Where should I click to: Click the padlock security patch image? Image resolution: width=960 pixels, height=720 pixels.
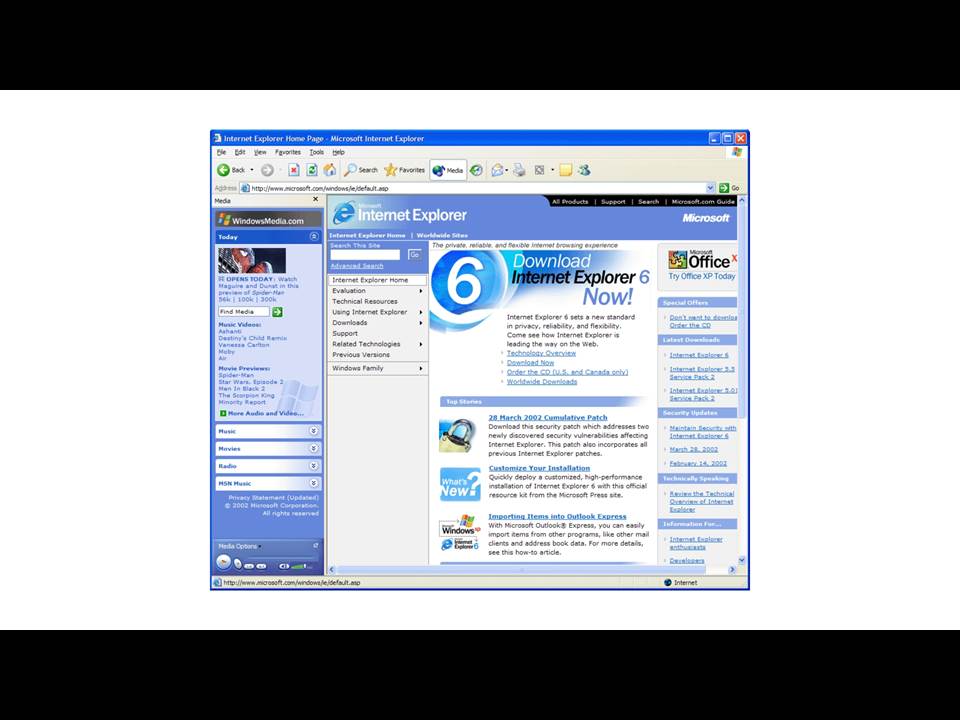pos(457,435)
